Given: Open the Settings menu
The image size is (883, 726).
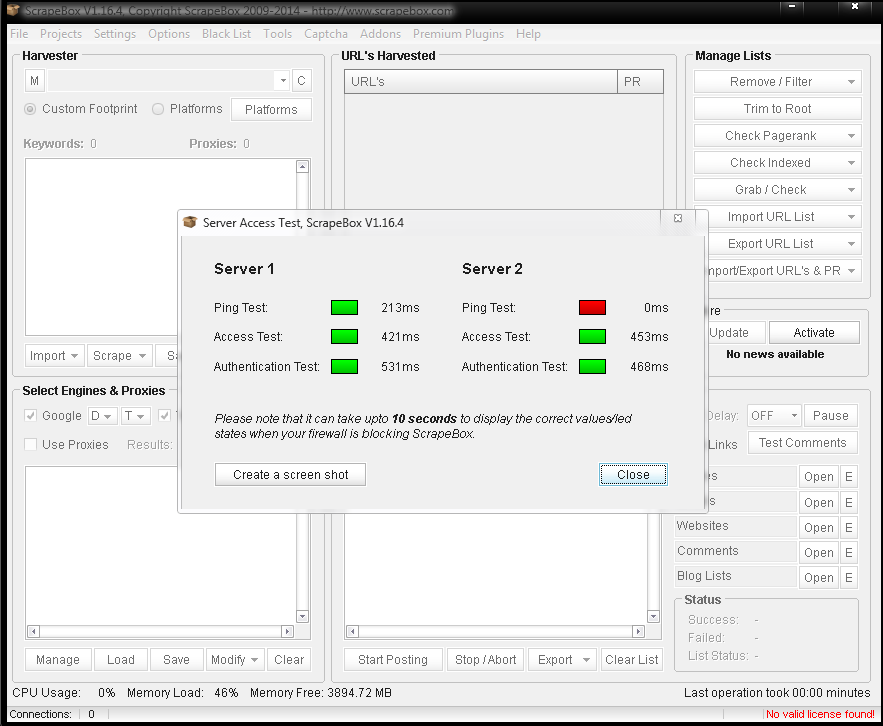Looking at the screenshot, I should (x=115, y=34).
